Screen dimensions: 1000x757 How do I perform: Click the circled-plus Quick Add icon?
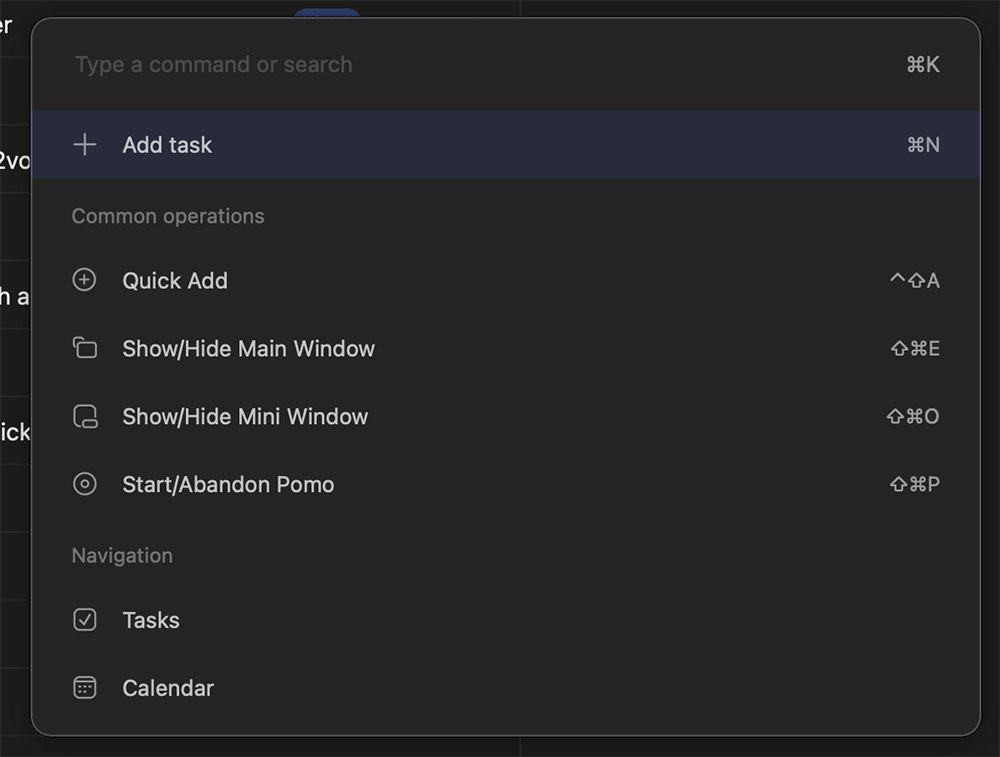click(x=85, y=280)
